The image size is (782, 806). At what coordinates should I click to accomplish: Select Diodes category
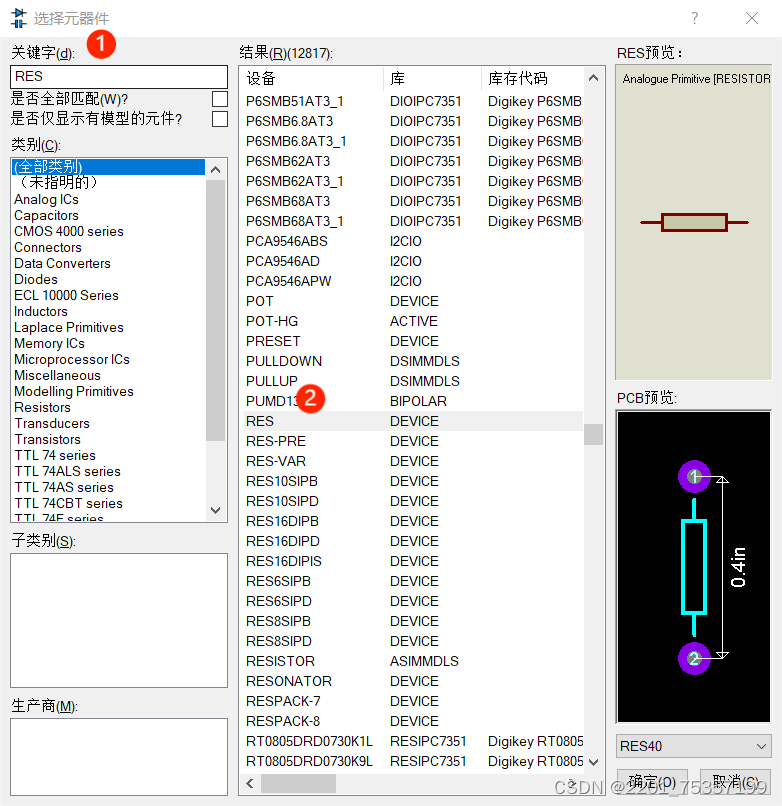click(x=36, y=279)
